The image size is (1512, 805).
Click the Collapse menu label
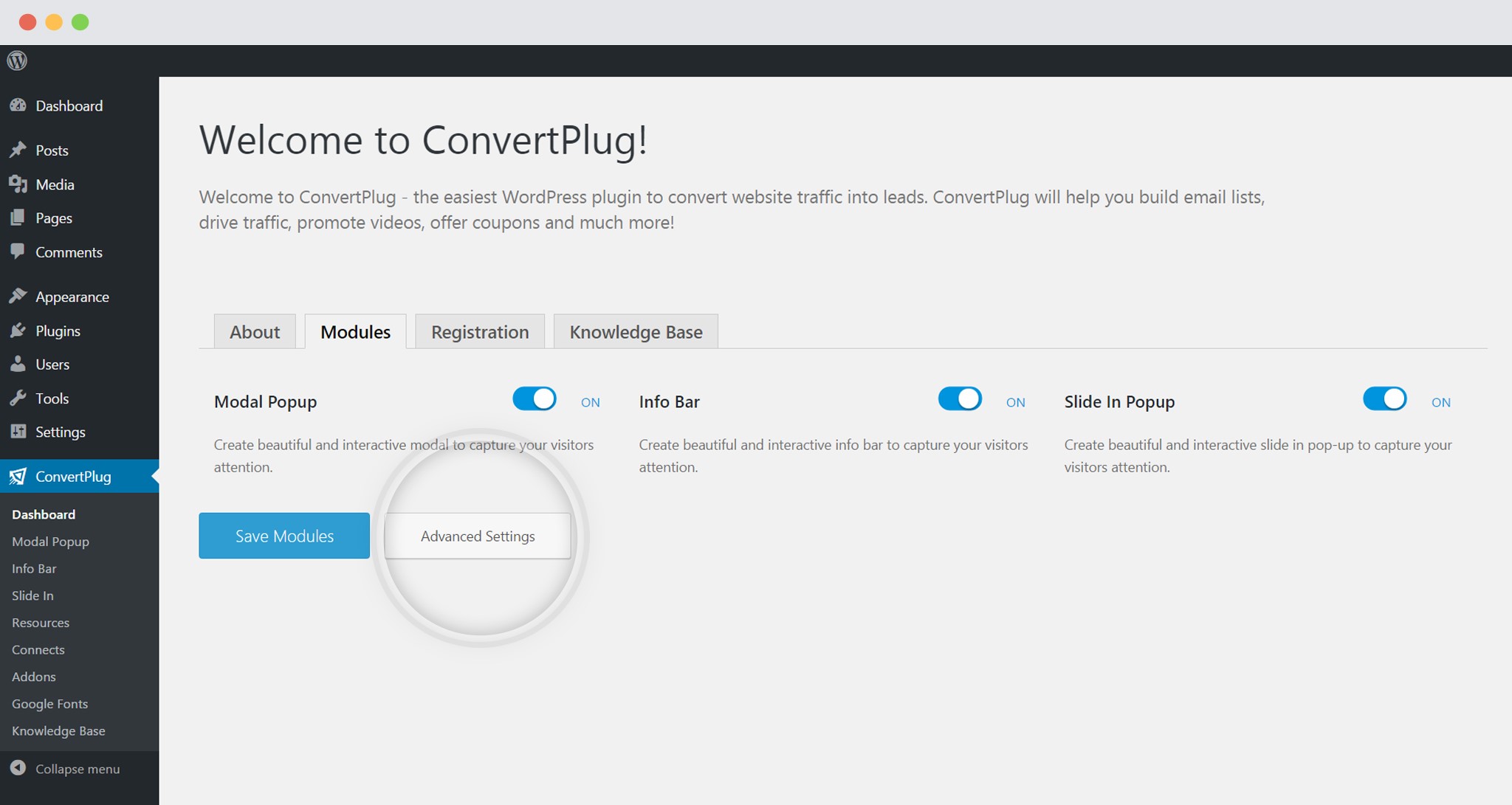pyautogui.click(x=78, y=768)
